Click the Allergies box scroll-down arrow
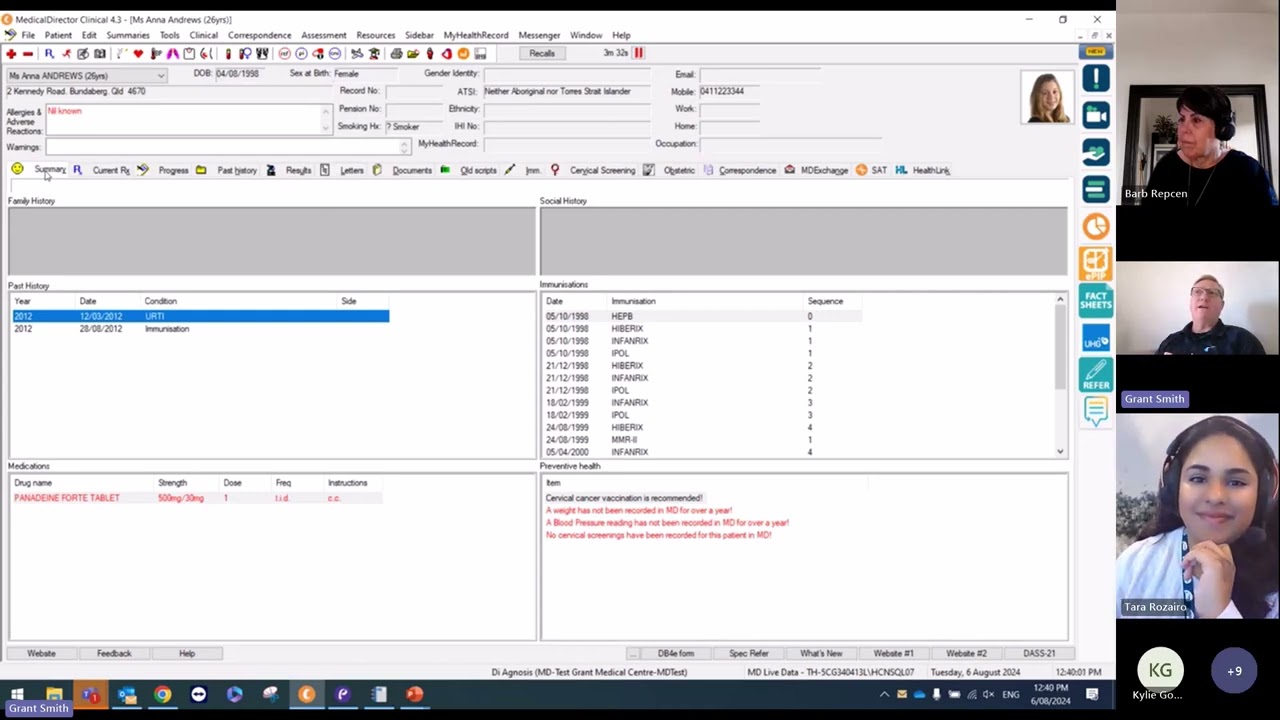The image size is (1280, 720). 325,127
